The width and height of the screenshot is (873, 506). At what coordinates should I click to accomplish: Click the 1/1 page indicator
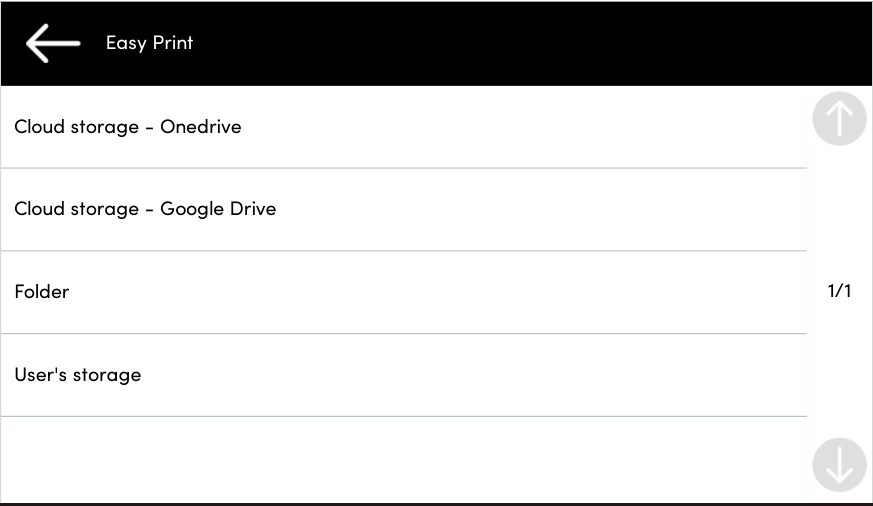(x=839, y=292)
